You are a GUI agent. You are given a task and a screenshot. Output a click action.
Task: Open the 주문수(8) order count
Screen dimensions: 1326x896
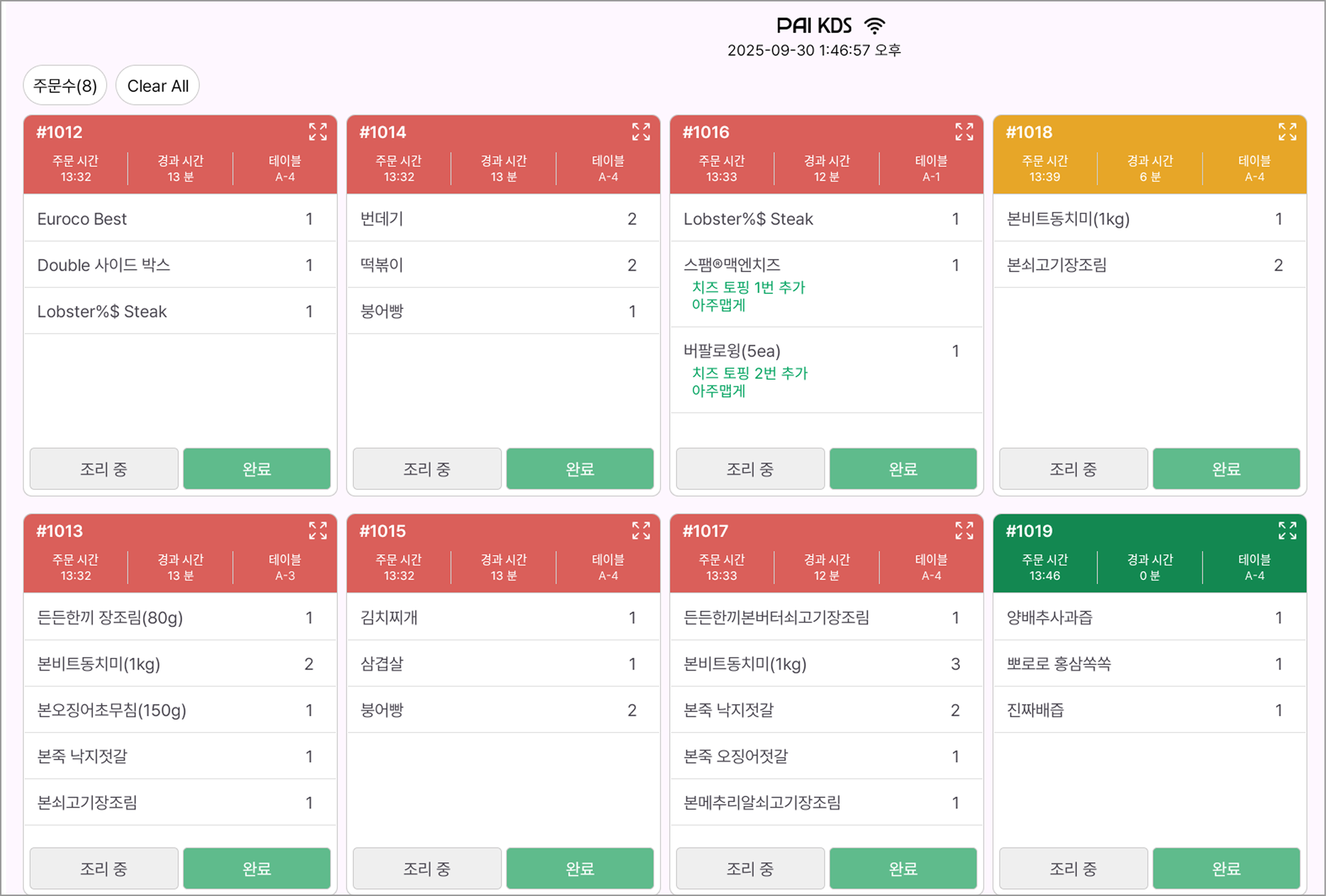[65, 86]
